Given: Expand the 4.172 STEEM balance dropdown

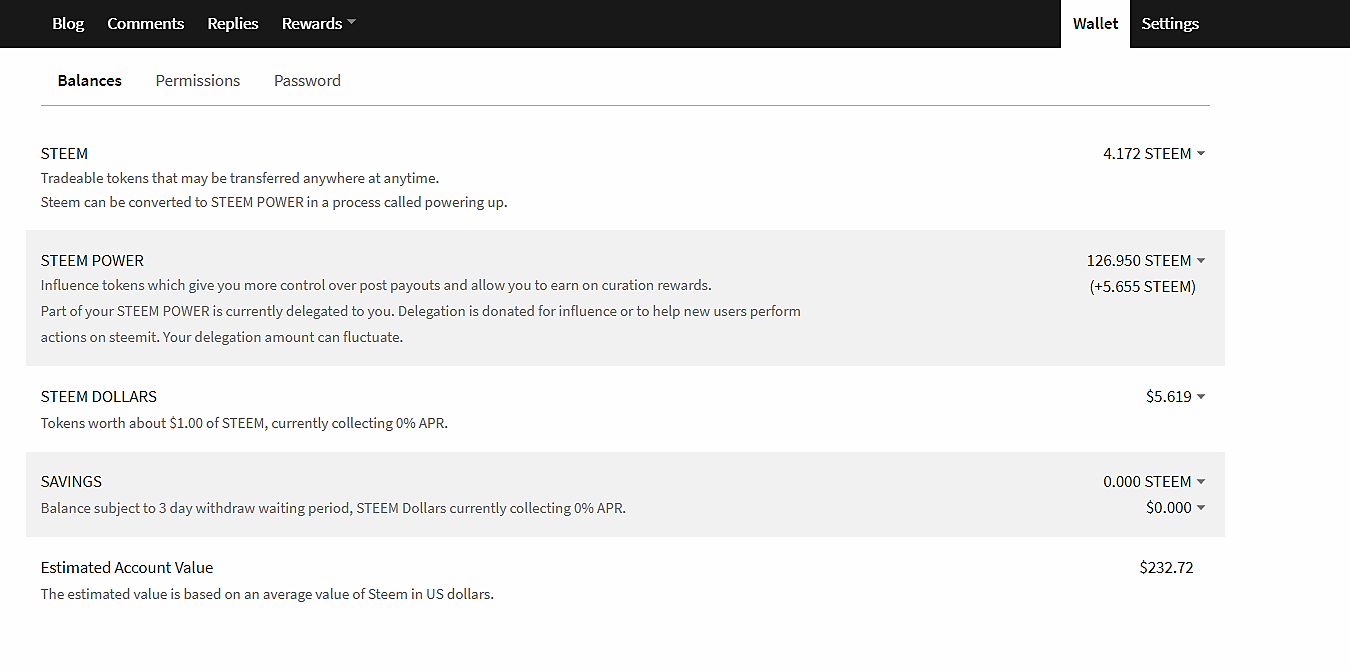Looking at the screenshot, I should coord(1154,154).
